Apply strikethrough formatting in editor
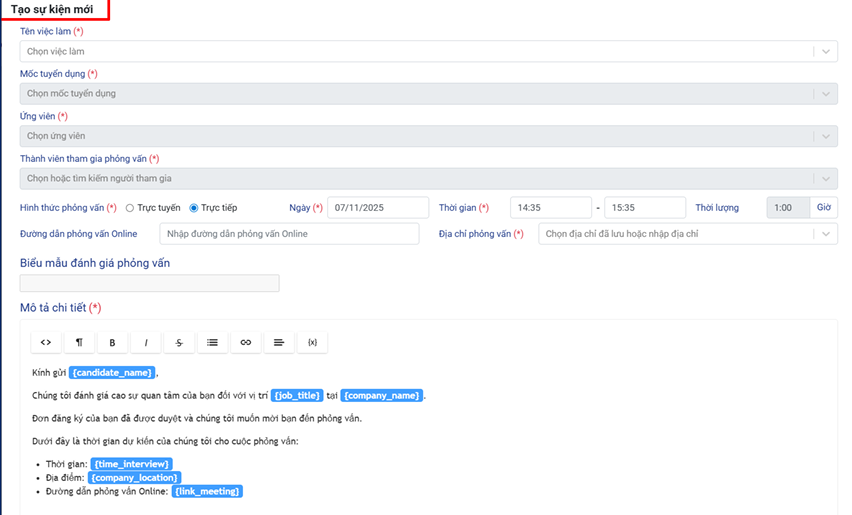The width and height of the screenshot is (852, 515). tap(179, 343)
